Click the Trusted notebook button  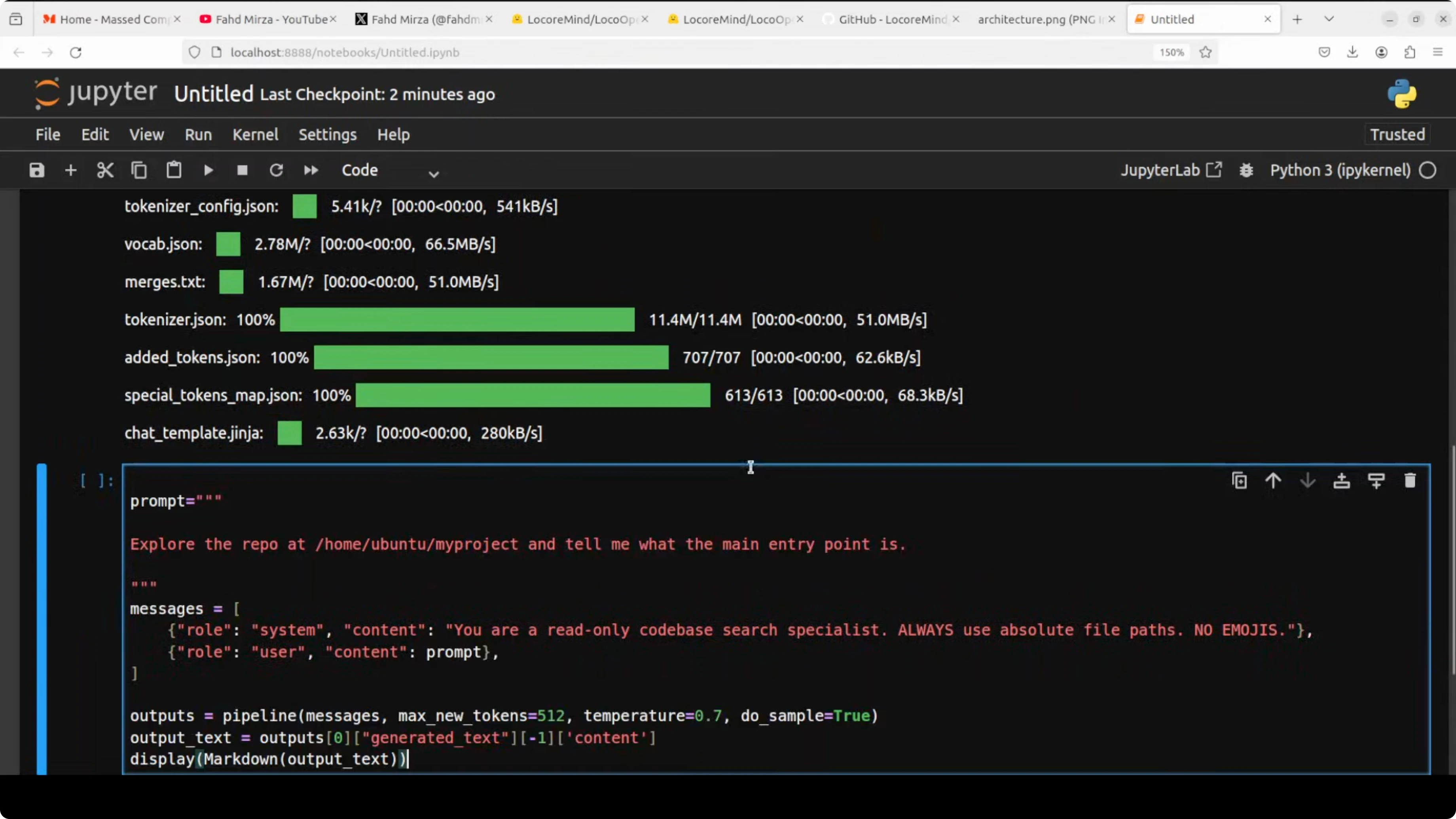coord(1397,135)
